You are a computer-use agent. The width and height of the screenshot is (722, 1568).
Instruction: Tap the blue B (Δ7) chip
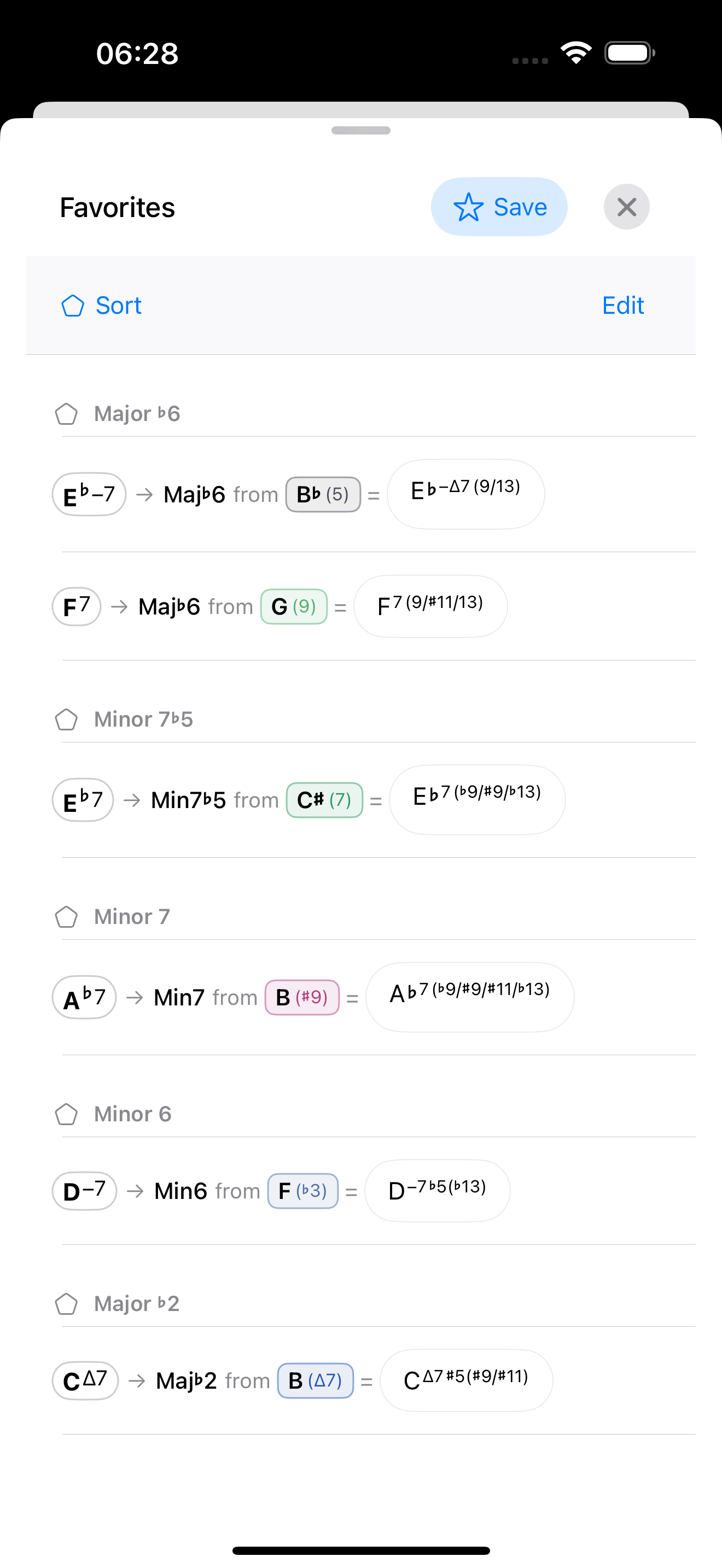[x=316, y=1380]
